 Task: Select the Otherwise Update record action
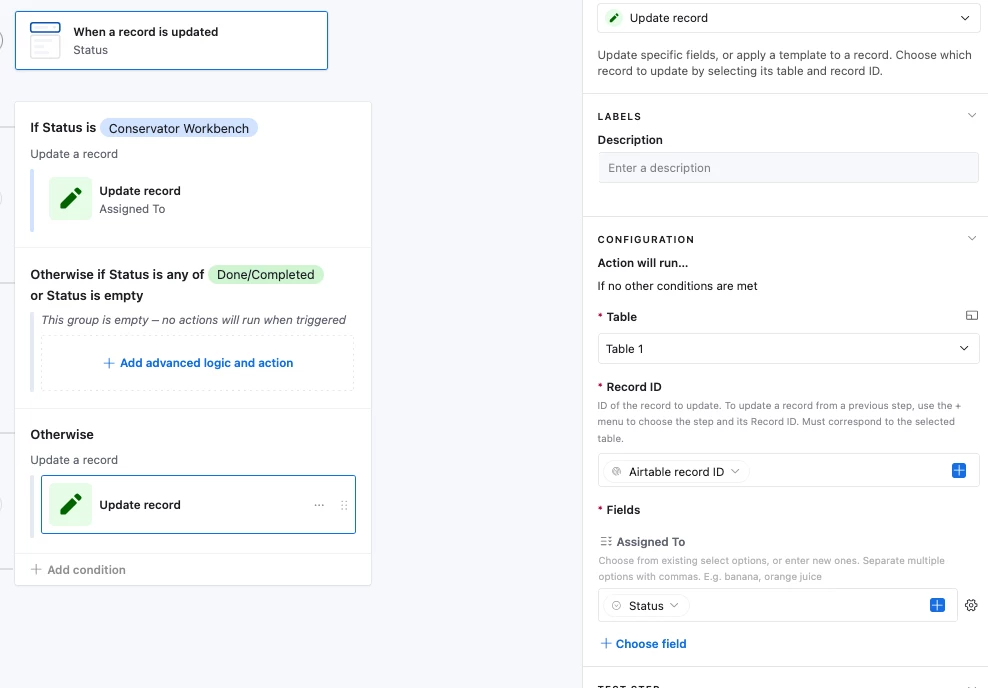pos(198,505)
